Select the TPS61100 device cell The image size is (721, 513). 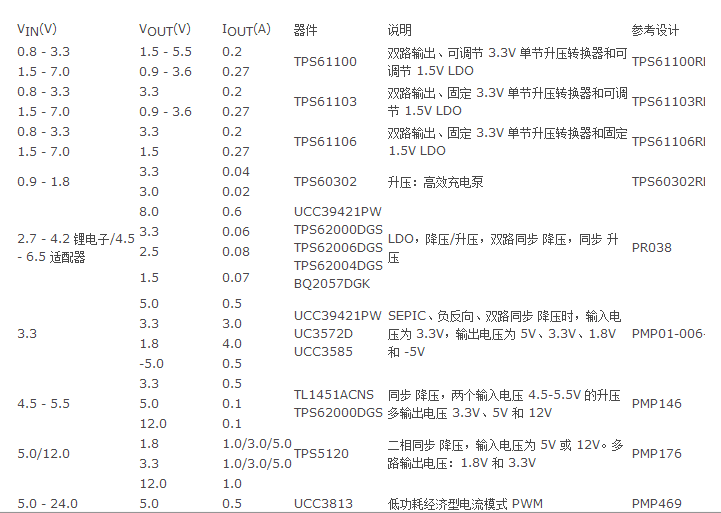[x=325, y=62]
